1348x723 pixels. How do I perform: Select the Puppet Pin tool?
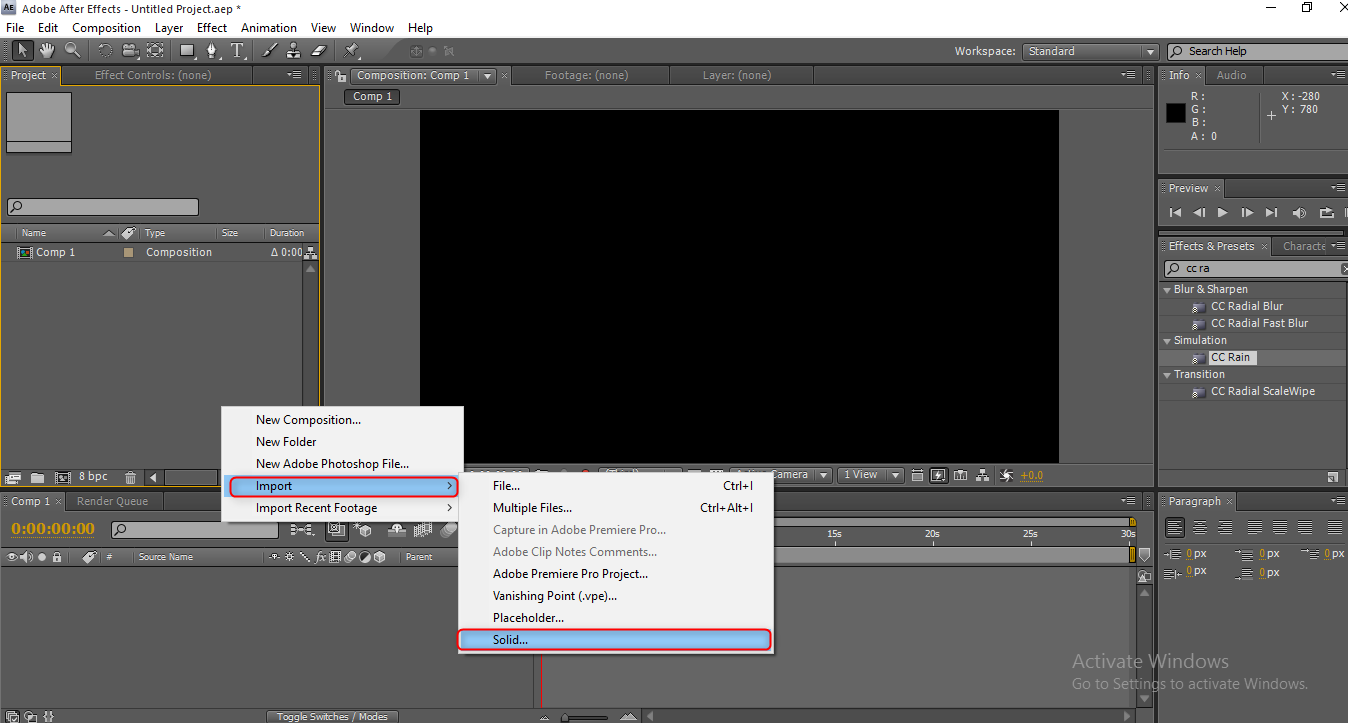351,50
